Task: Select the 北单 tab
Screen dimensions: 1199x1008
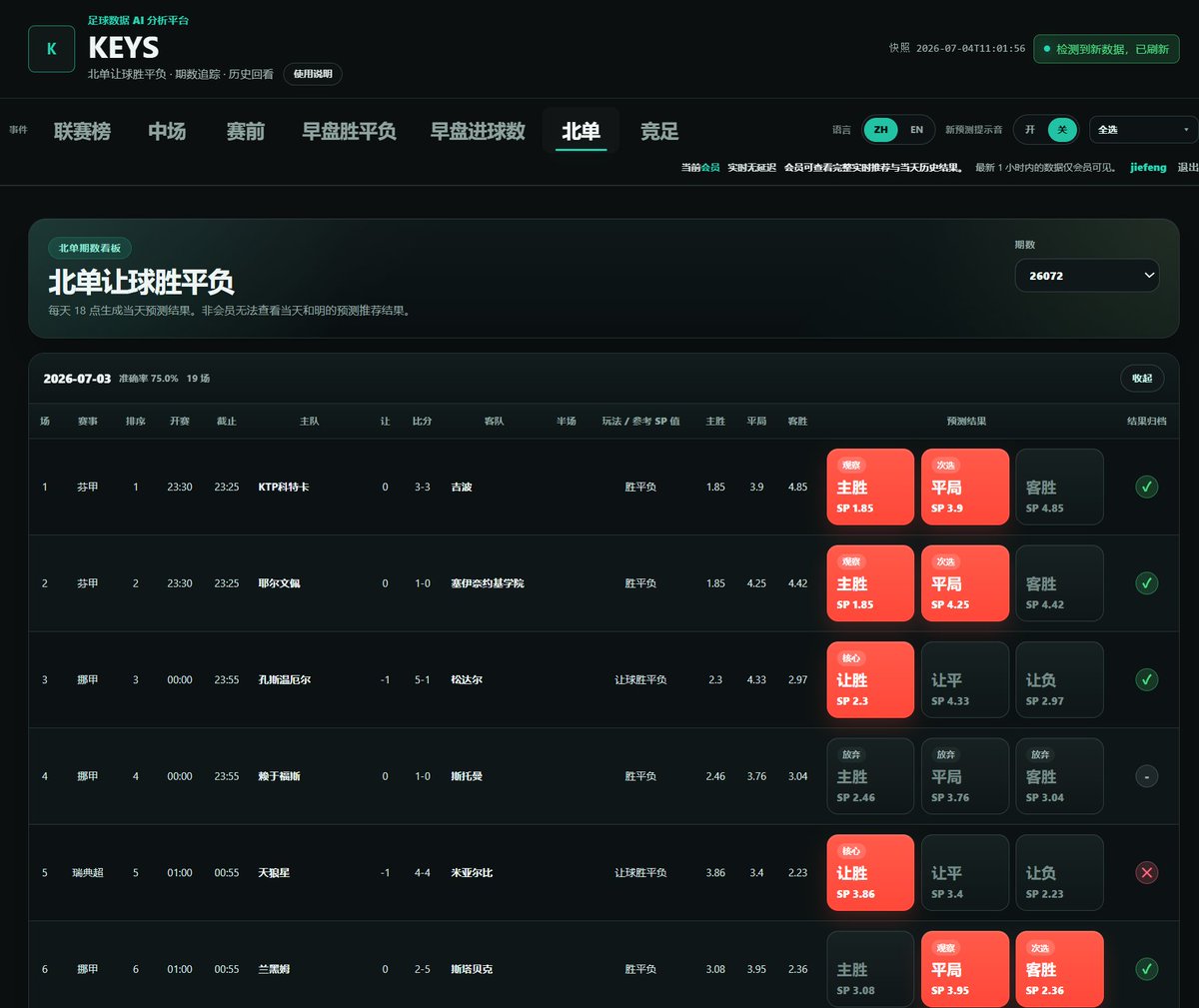Action: point(581,131)
